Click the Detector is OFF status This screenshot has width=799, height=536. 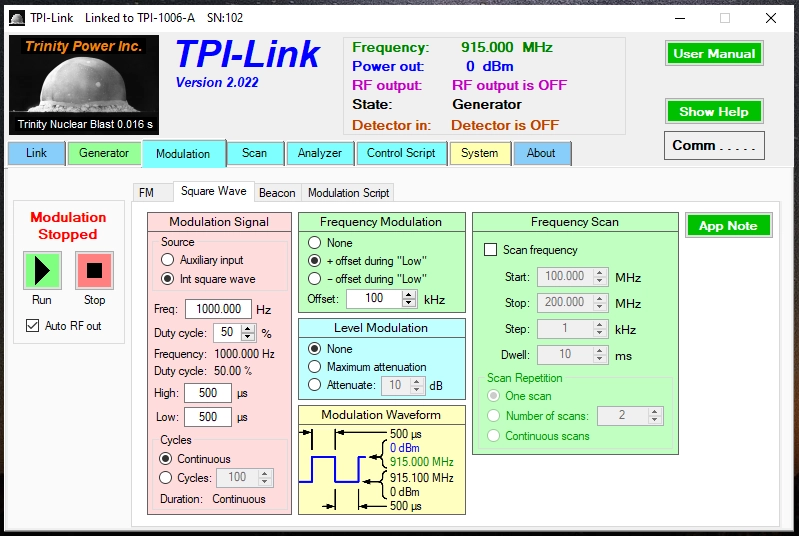coord(504,125)
